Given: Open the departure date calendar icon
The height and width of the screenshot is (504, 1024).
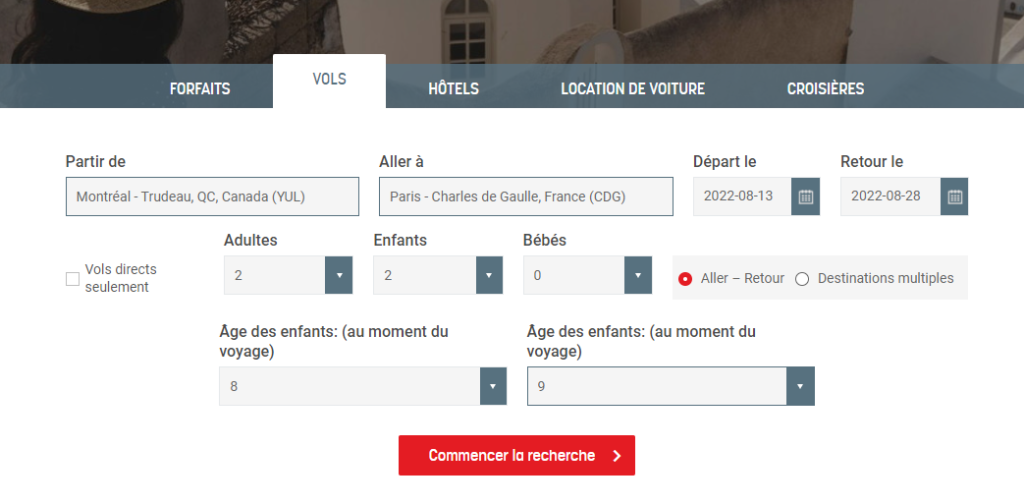Looking at the screenshot, I should point(806,197).
